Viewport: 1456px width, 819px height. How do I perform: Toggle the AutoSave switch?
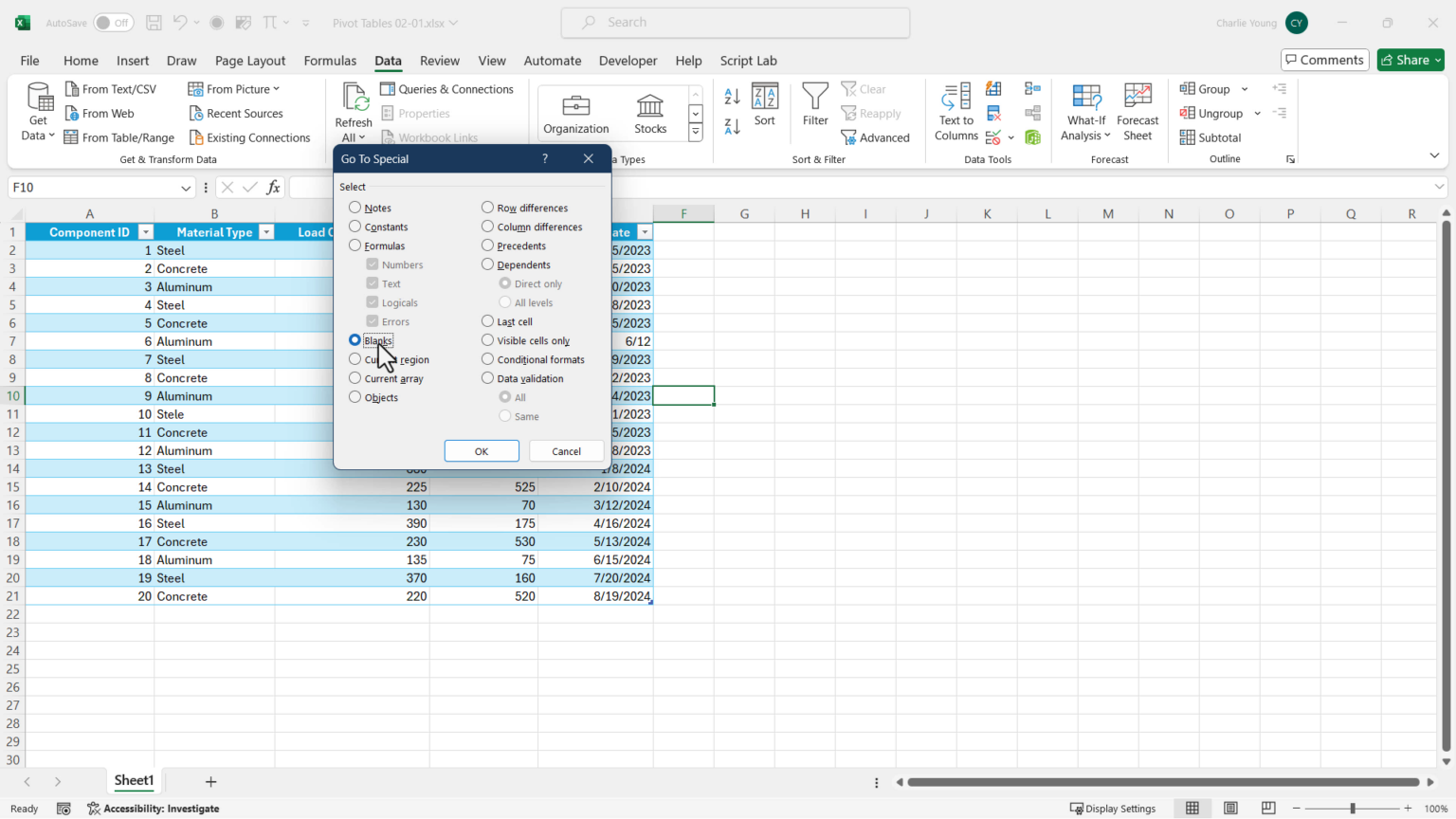(113, 23)
